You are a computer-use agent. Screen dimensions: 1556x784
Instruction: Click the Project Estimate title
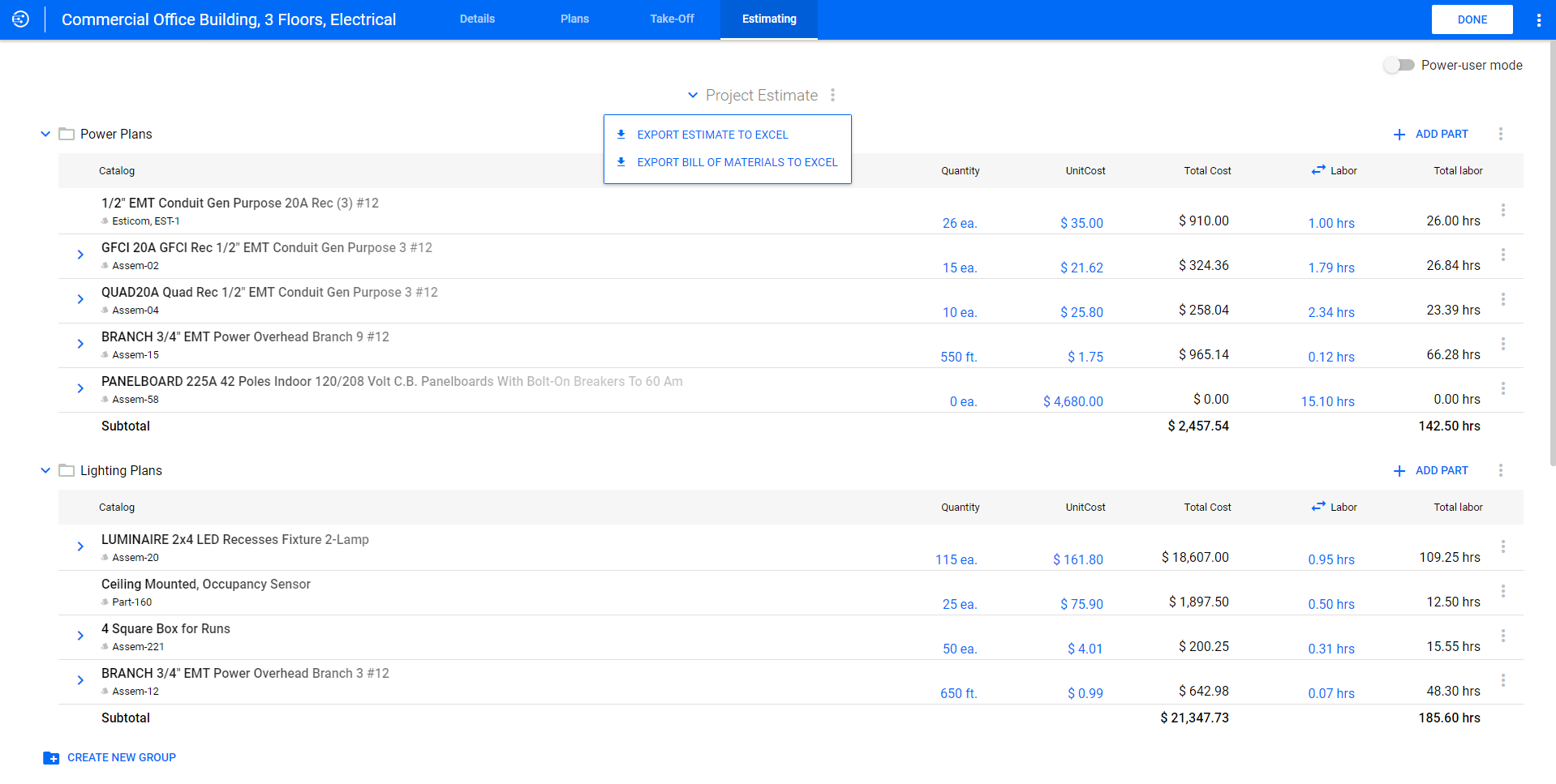762,95
